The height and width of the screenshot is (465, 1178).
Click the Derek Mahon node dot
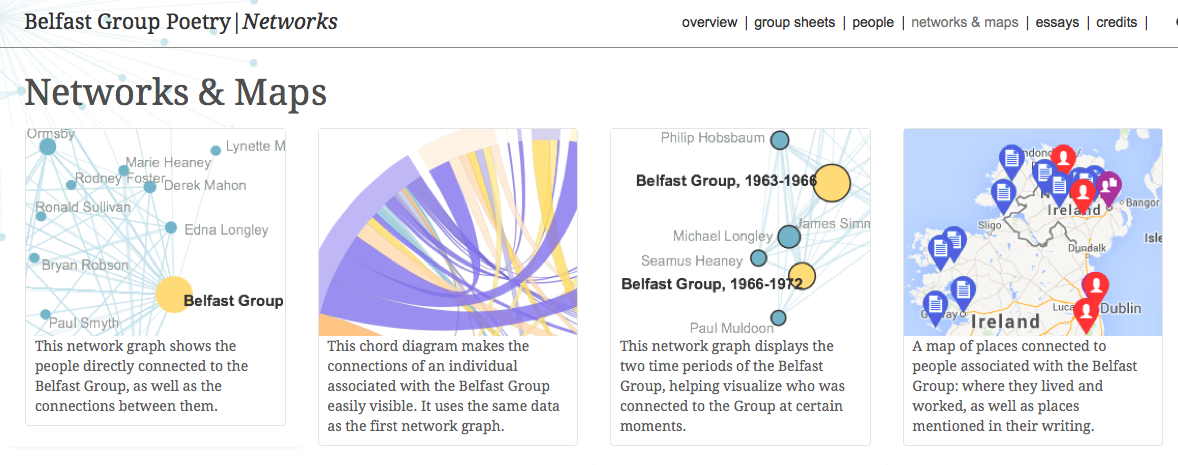(150, 186)
